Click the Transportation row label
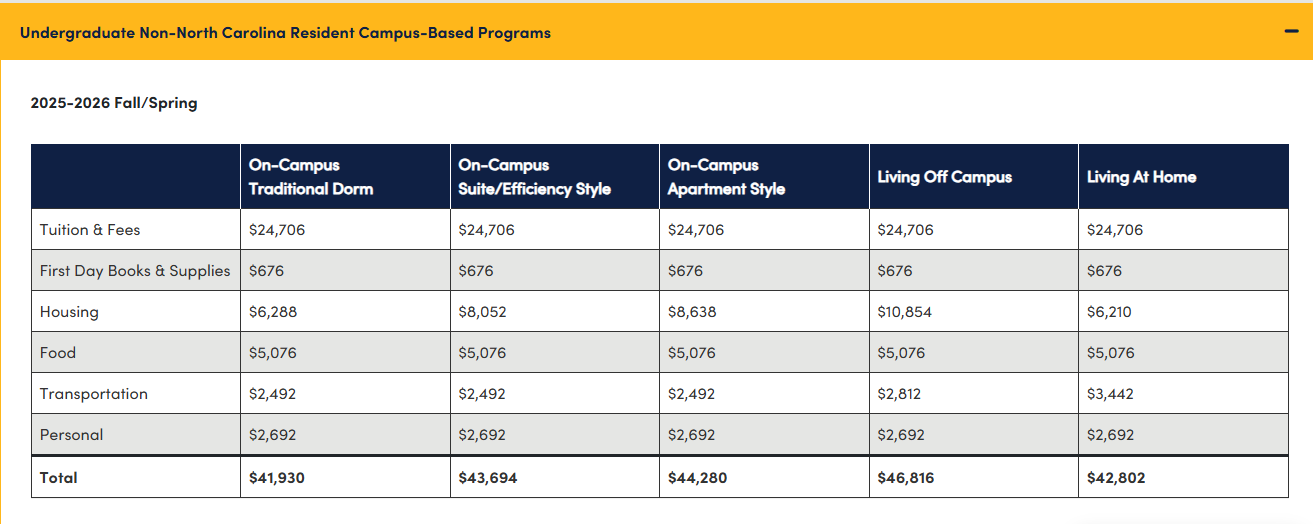The height and width of the screenshot is (524, 1313). (x=94, y=394)
